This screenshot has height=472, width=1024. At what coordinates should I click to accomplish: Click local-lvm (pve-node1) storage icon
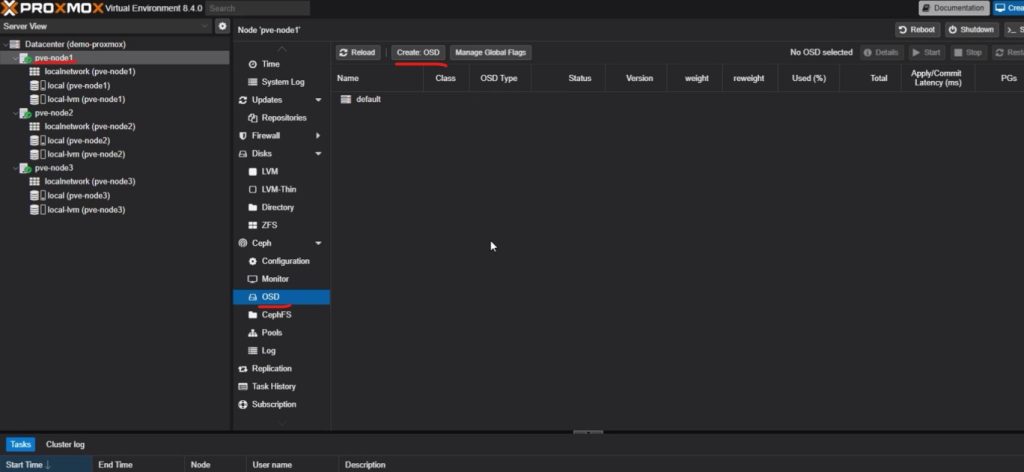click(x=37, y=99)
